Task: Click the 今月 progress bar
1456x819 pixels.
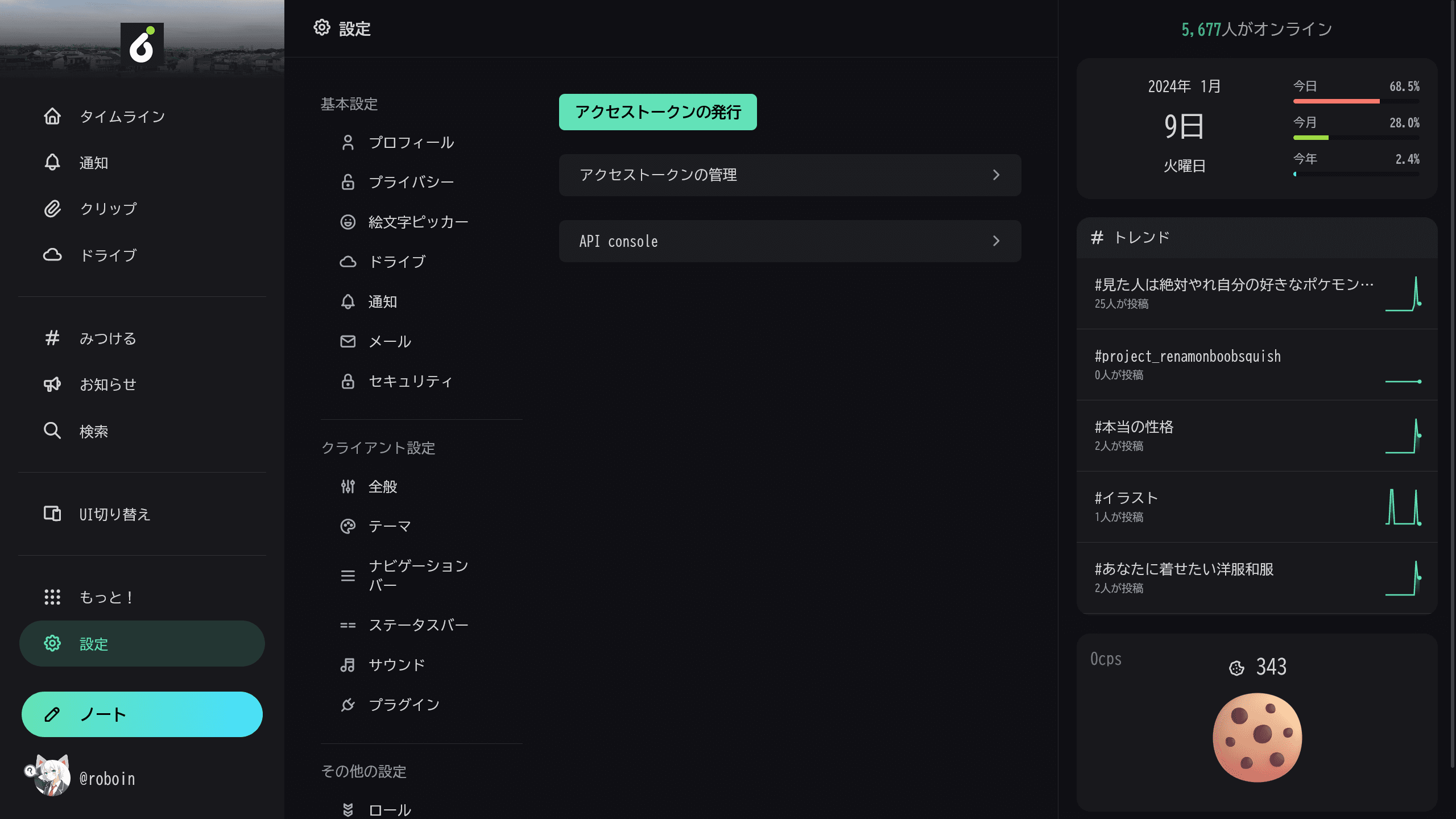Action: (x=1356, y=138)
